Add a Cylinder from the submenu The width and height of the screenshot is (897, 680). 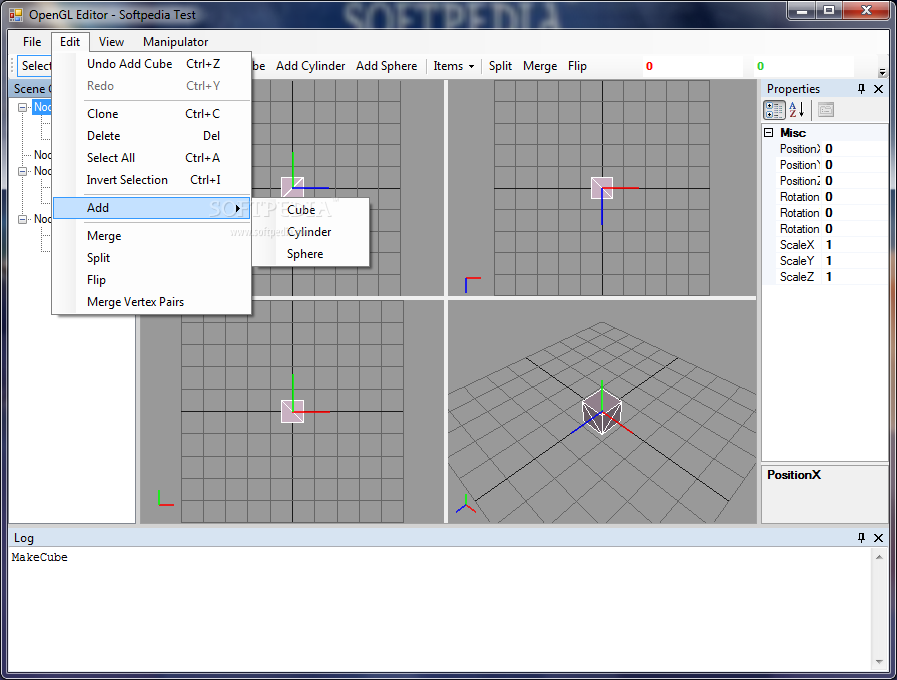(311, 232)
